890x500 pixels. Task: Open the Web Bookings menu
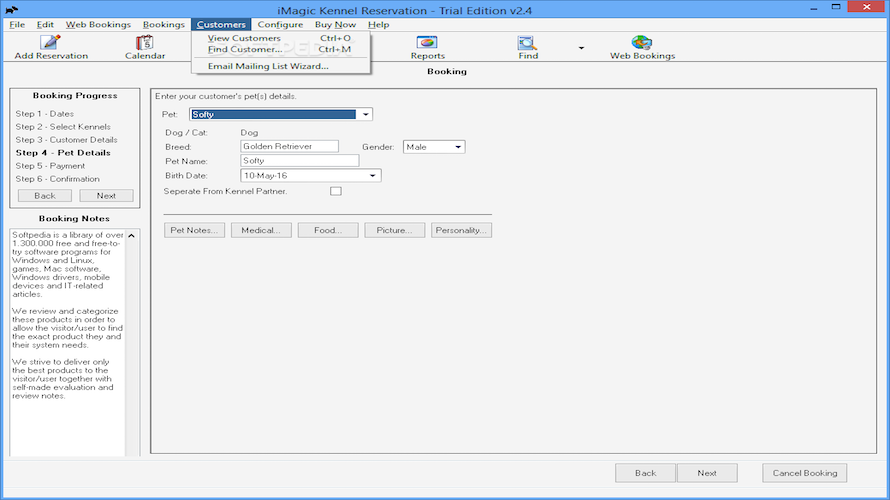pyautogui.click(x=98, y=24)
